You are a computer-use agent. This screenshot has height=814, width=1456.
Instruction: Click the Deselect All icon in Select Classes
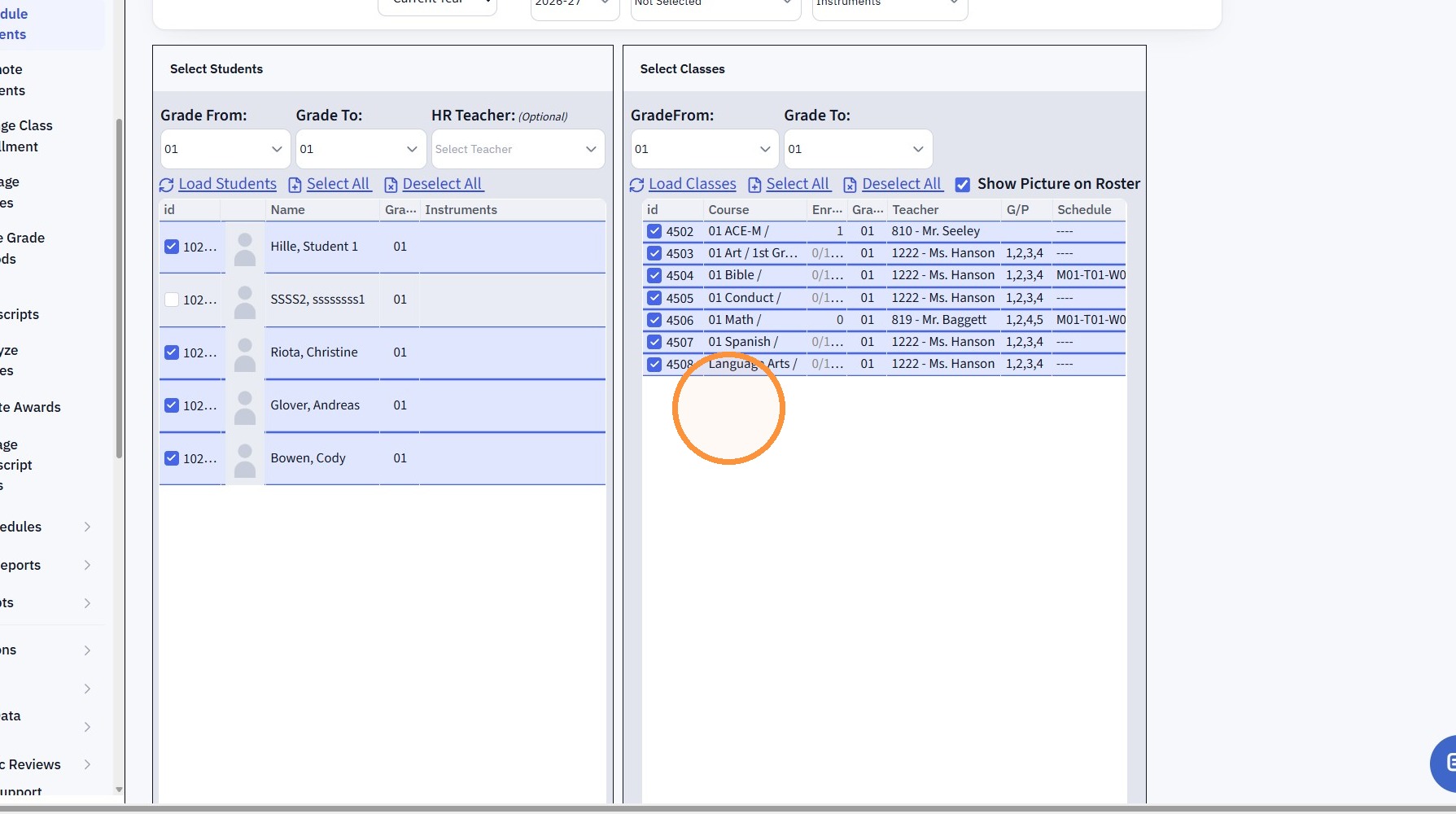[850, 185]
